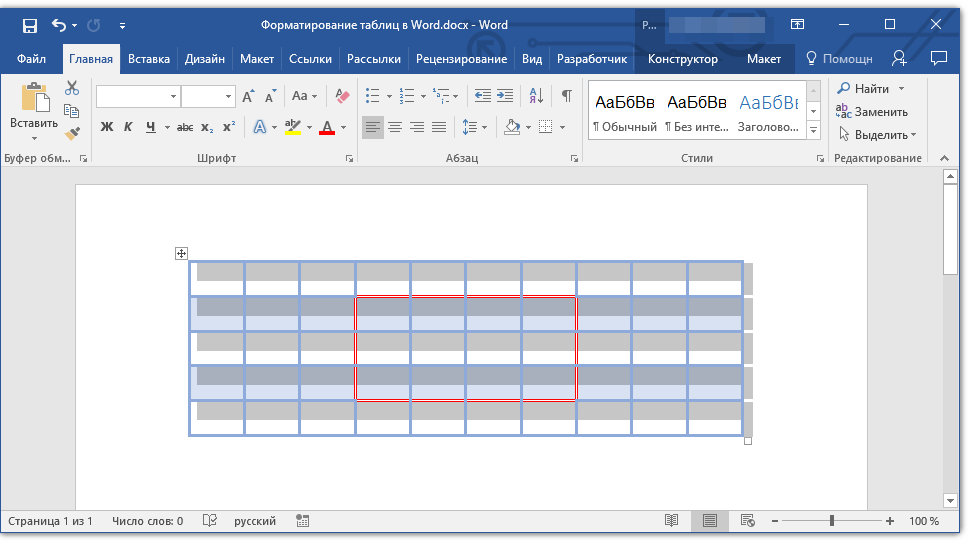Viewport: 968px width, 541px height.
Task: Toggle show paragraph marks (¶)
Action: point(567,96)
